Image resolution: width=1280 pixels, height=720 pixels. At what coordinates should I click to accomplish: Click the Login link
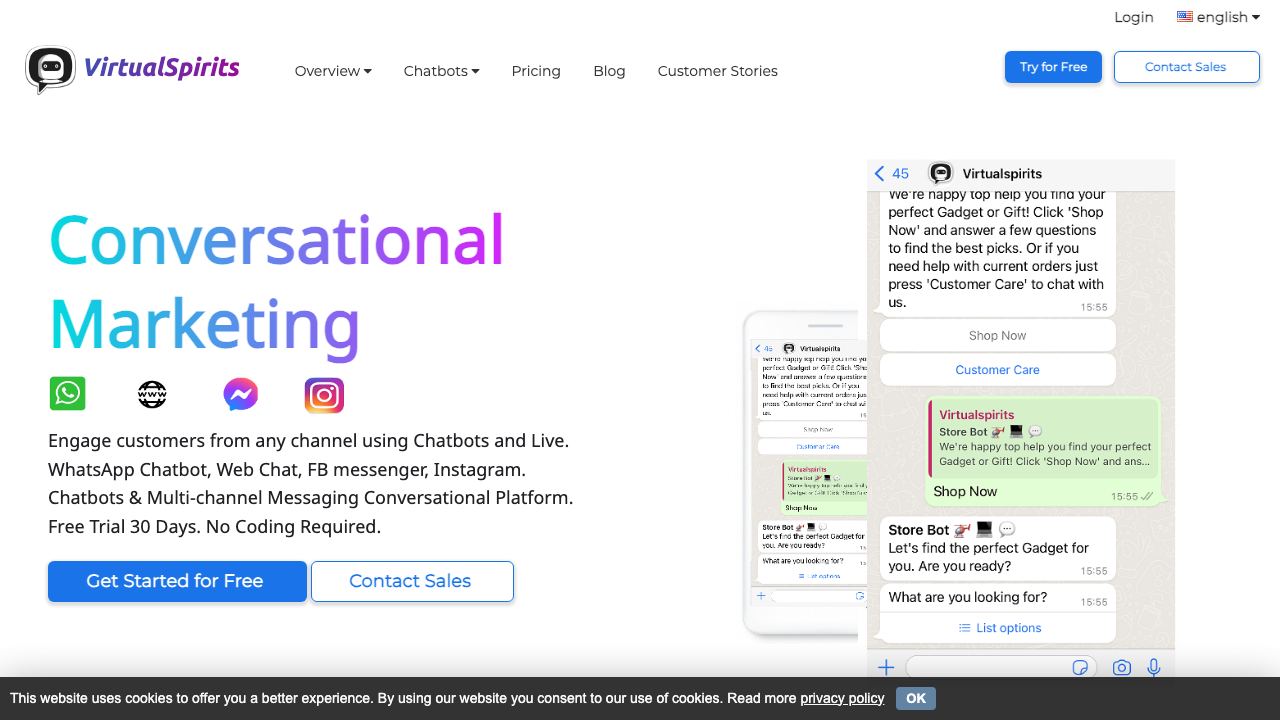(1134, 17)
